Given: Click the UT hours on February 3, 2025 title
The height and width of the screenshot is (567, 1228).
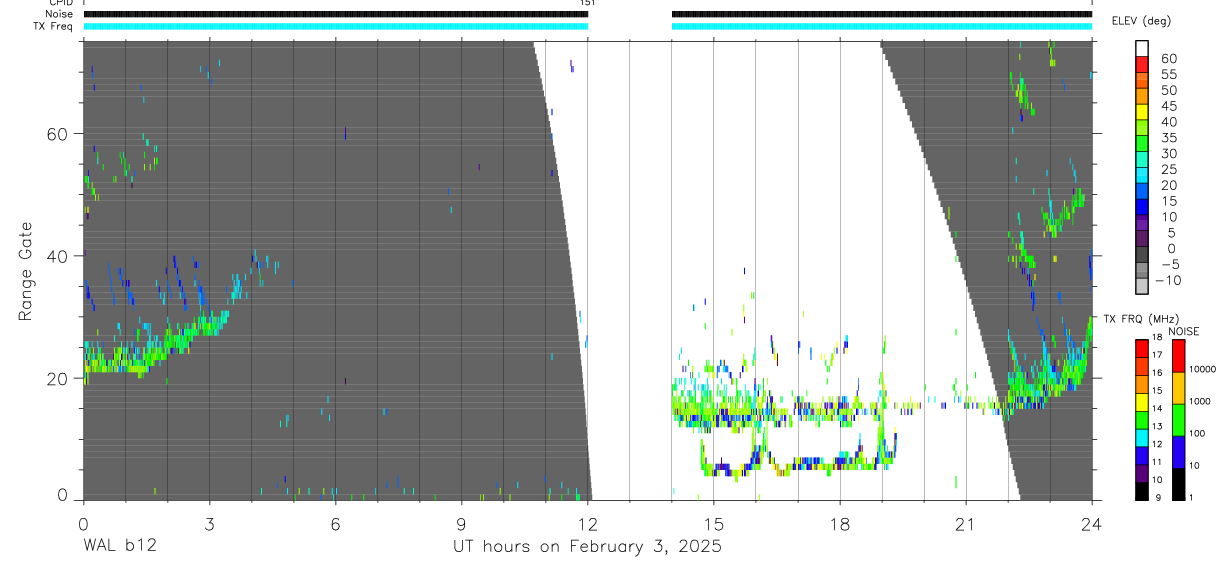Looking at the screenshot, I should [x=588, y=546].
